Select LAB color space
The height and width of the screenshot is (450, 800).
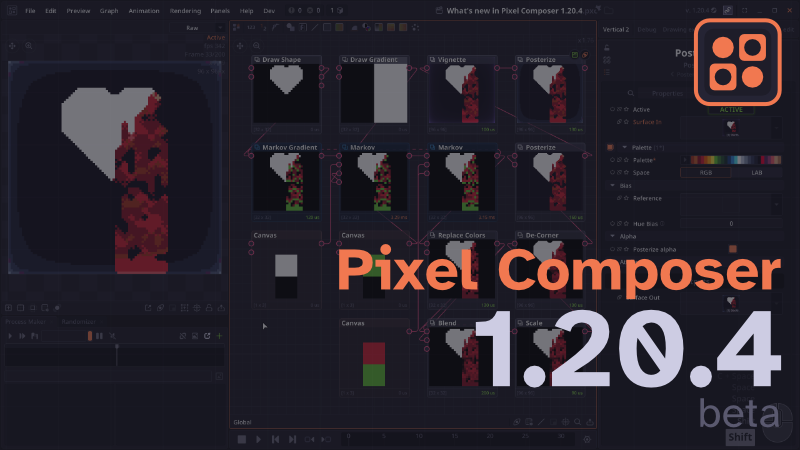click(x=757, y=172)
